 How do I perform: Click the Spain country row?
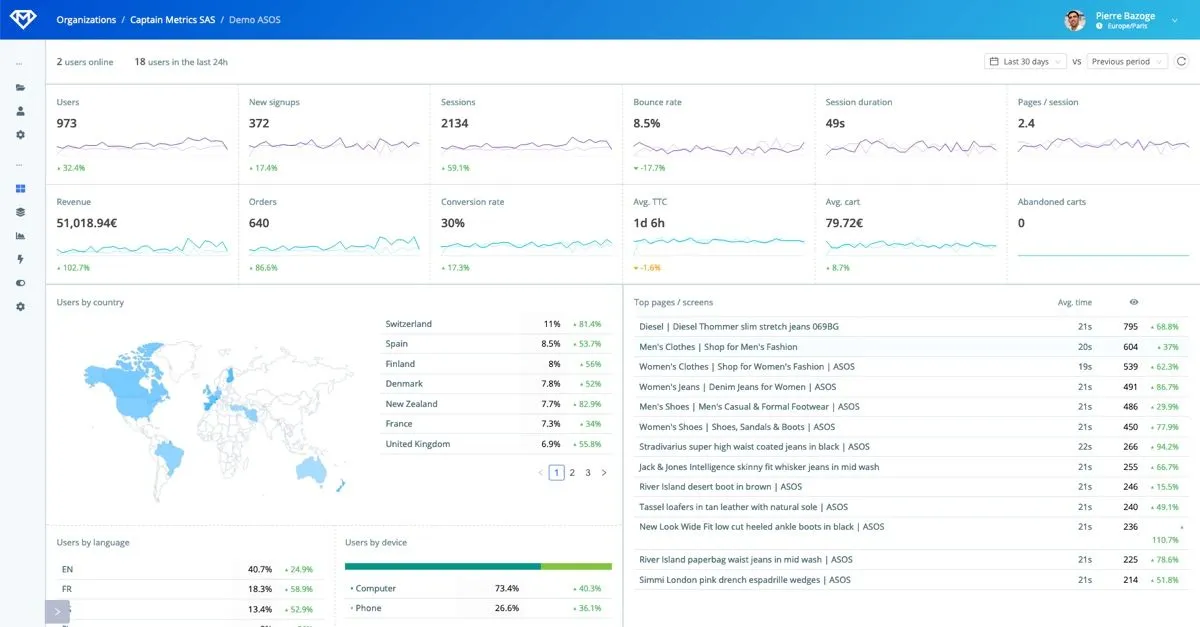click(x=496, y=344)
